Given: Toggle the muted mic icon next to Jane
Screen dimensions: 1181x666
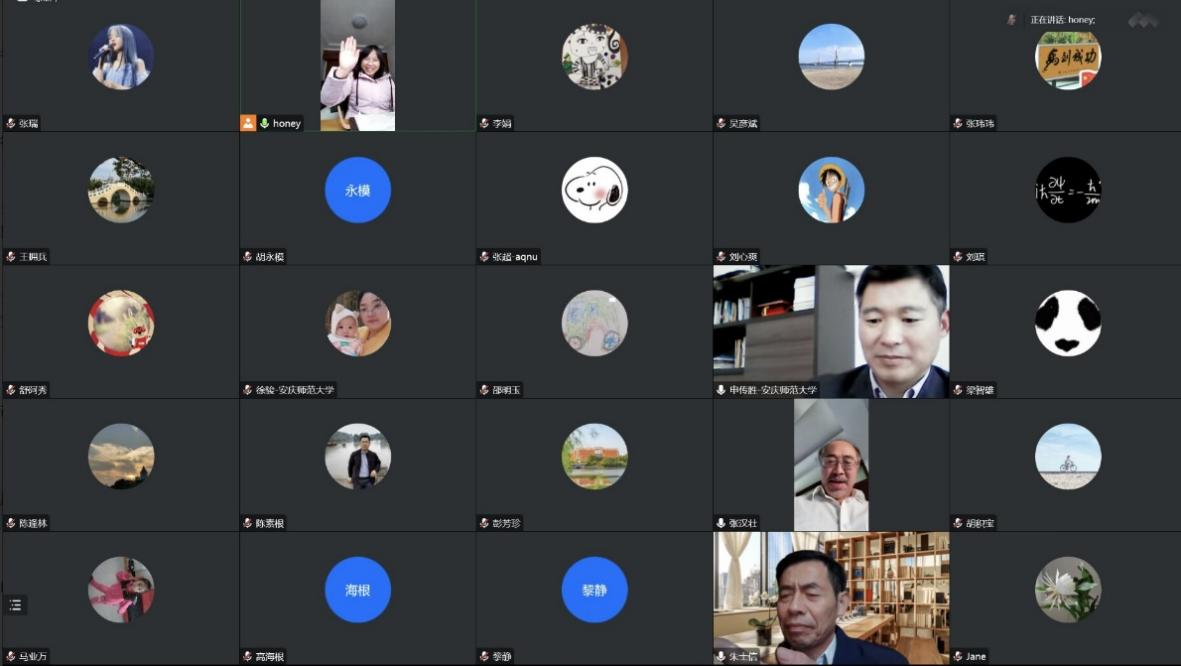Looking at the screenshot, I should click(958, 656).
